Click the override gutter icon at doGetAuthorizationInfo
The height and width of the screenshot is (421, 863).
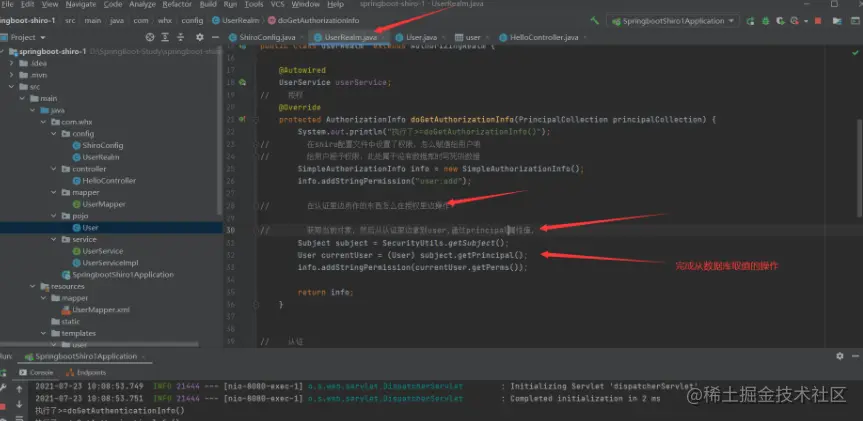tap(242, 119)
